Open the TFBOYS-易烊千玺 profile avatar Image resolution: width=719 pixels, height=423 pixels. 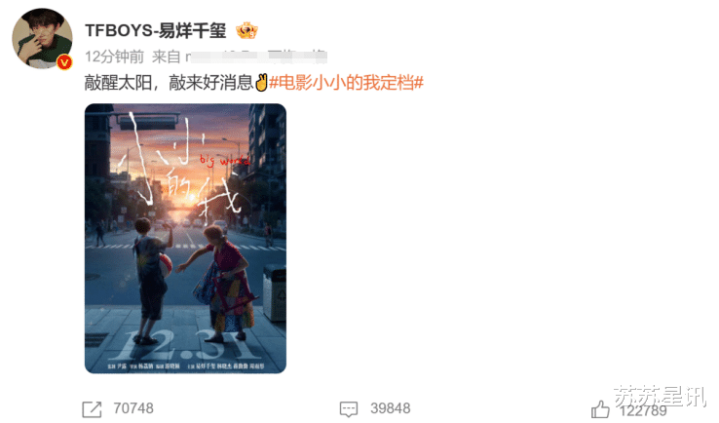[x=42, y=39]
